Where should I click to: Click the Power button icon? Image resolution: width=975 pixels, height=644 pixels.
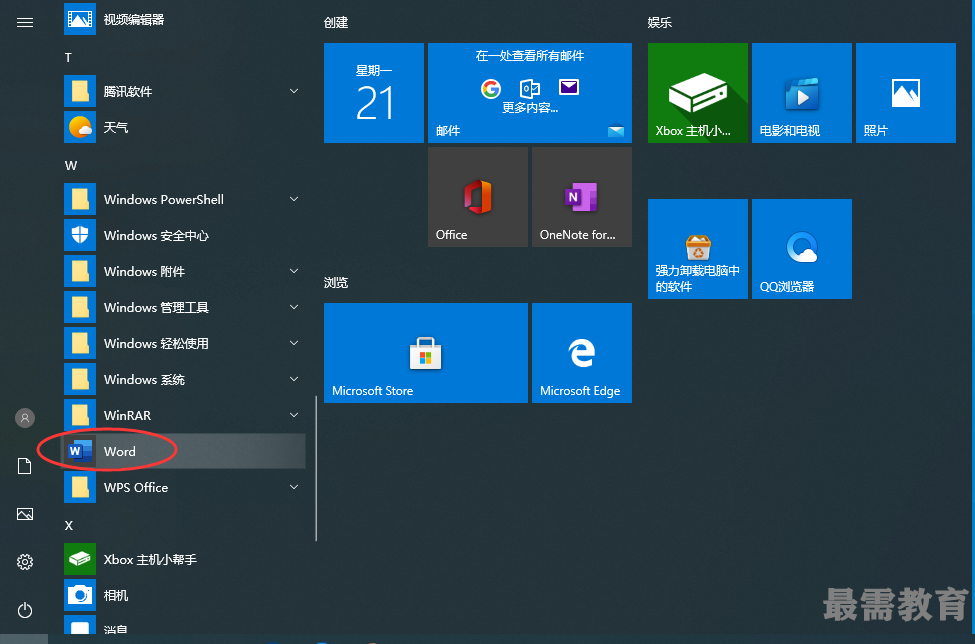pos(25,610)
